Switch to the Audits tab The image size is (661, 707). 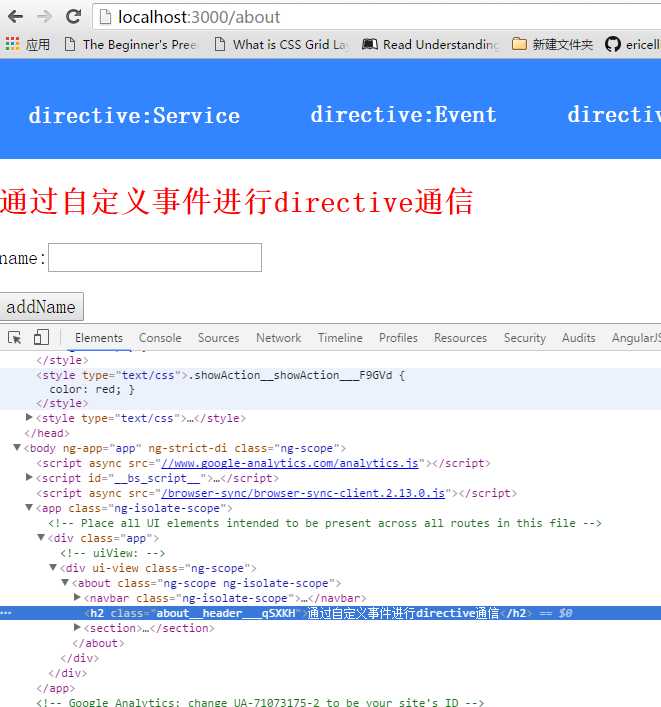click(x=578, y=338)
